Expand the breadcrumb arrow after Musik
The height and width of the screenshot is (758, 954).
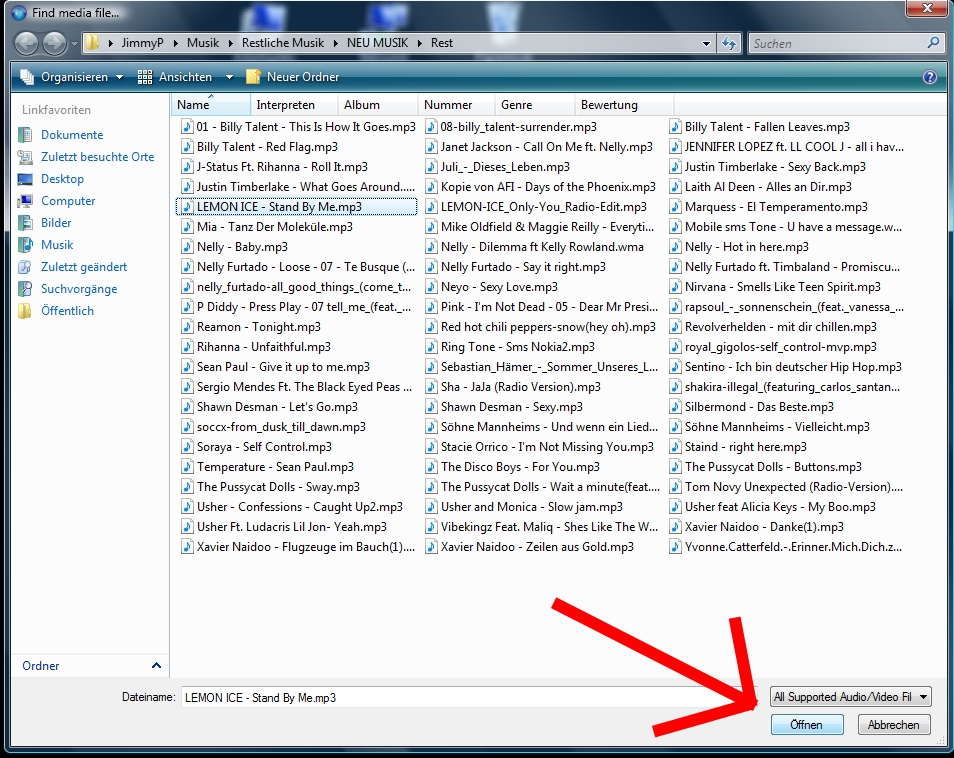[x=231, y=43]
